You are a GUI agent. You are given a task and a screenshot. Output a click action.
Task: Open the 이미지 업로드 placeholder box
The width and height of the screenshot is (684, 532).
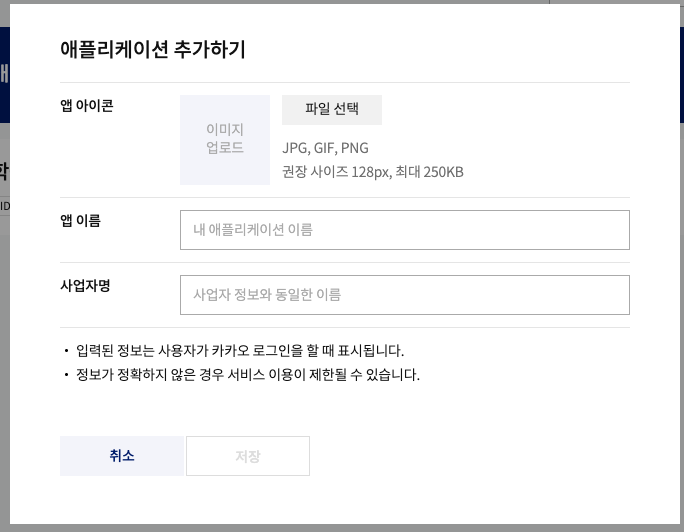point(225,140)
